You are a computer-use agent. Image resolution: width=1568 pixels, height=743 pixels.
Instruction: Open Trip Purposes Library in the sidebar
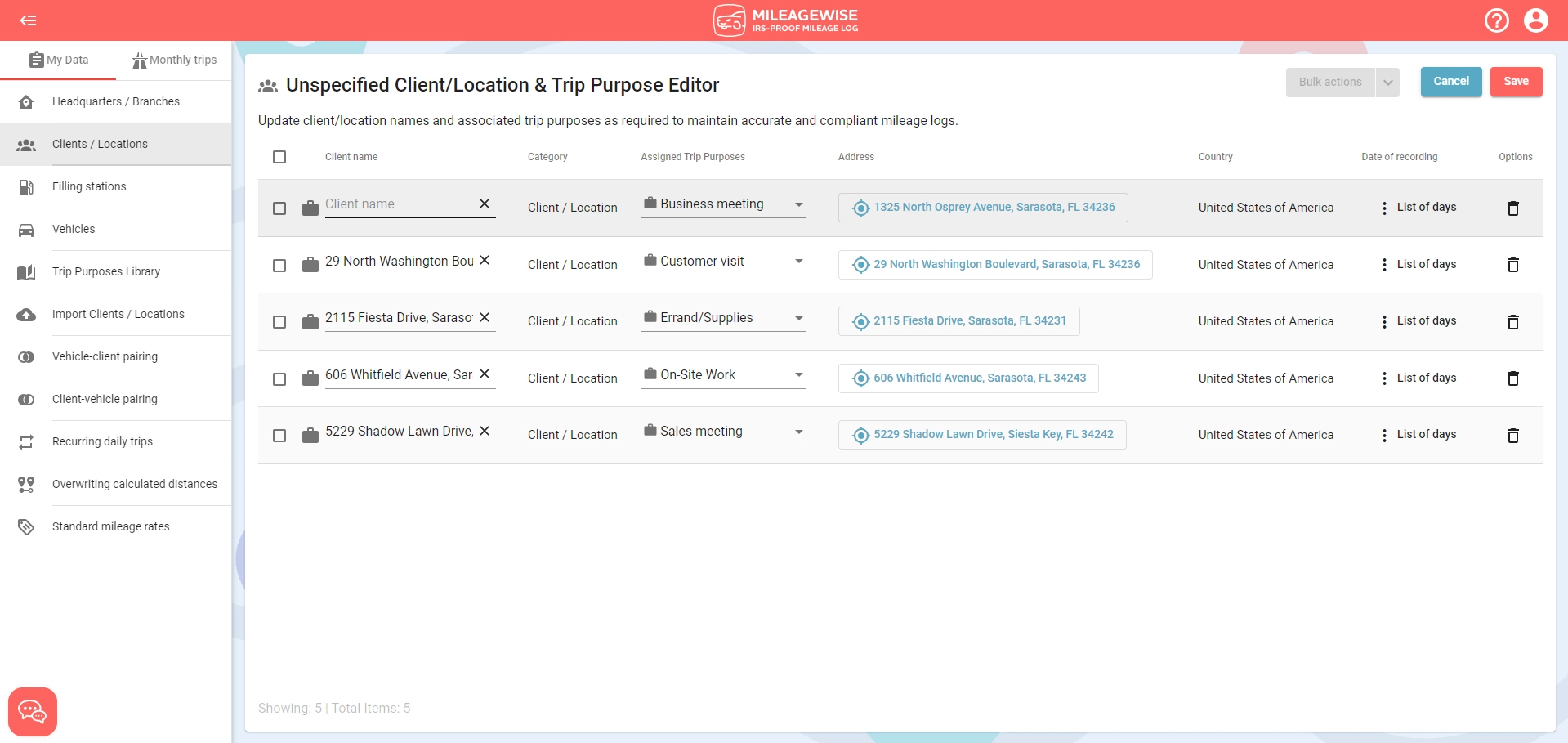click(x=106, y=271)
